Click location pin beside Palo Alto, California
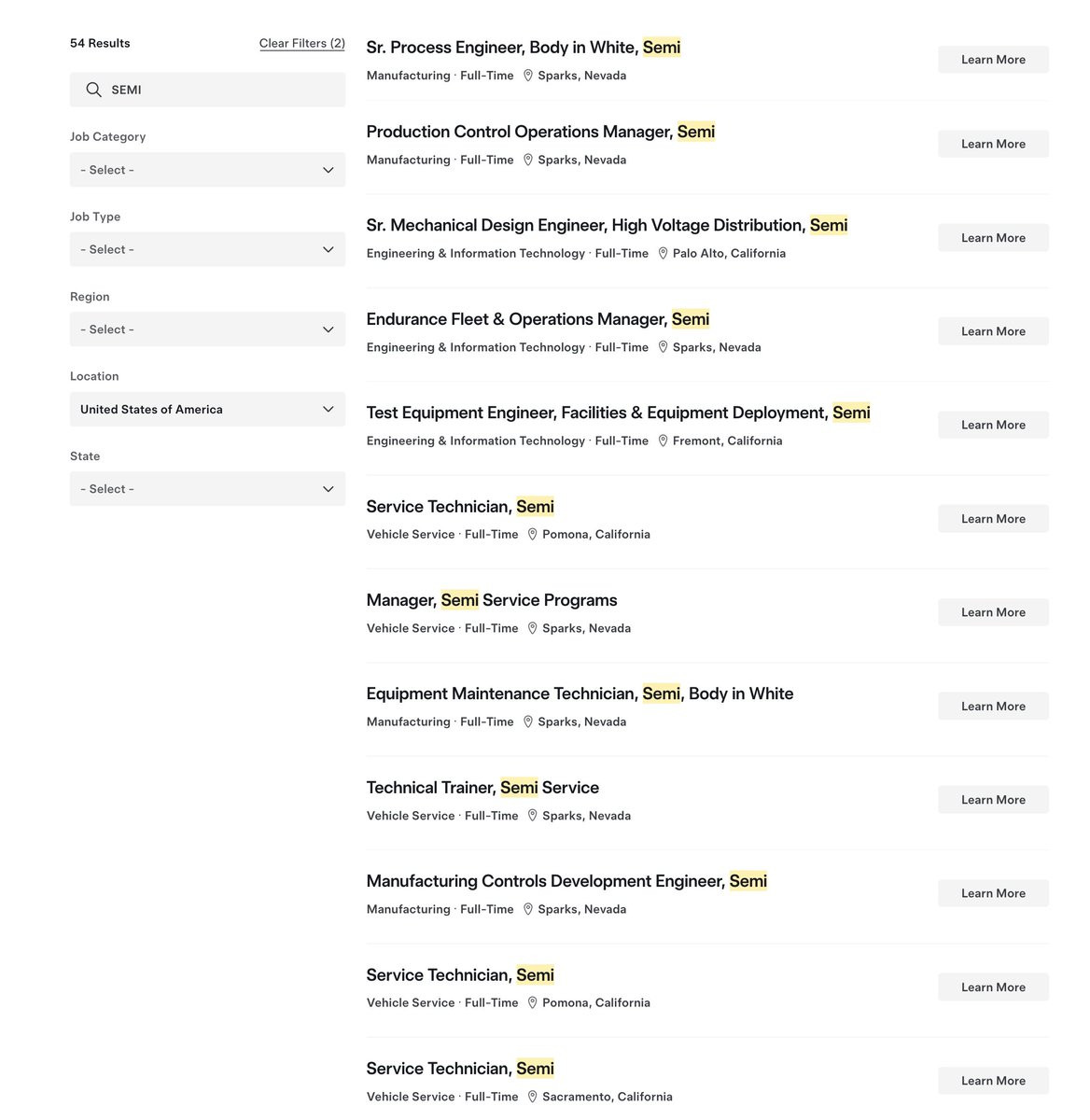Viewport: 1090px width, 1120px height. click(663, 253)
